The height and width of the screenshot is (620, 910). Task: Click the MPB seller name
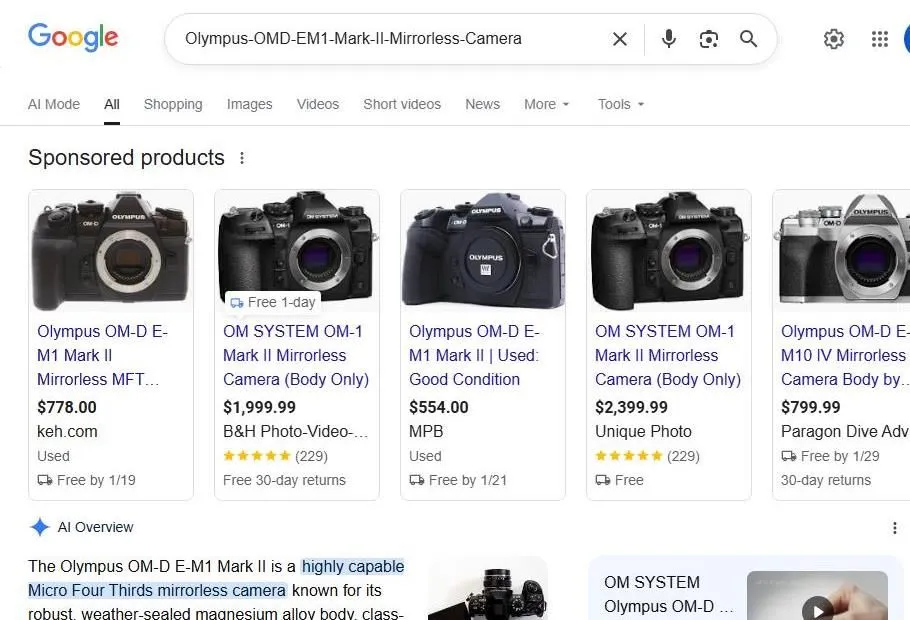tap(426, 432)
